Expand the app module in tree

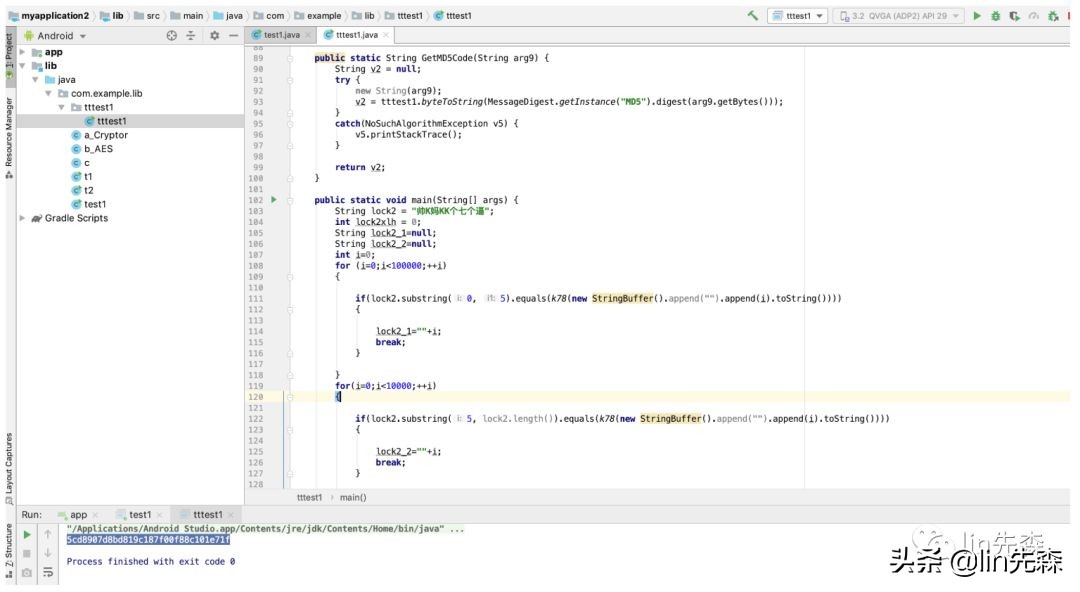(x=23, y=52)
